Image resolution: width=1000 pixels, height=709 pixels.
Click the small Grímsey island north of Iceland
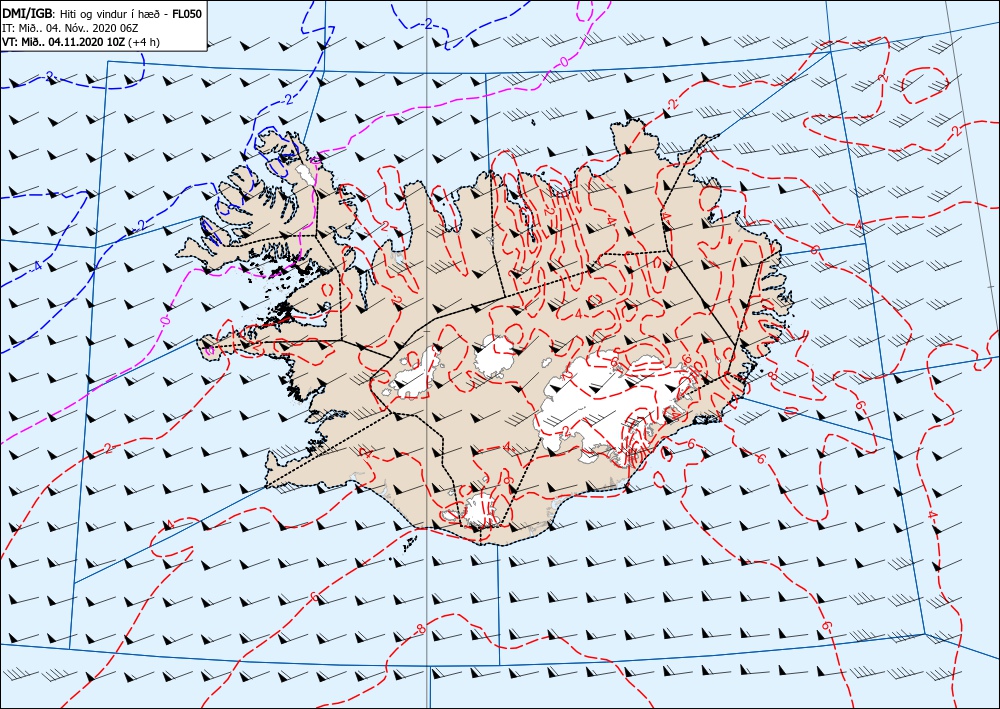coord(533,122)
